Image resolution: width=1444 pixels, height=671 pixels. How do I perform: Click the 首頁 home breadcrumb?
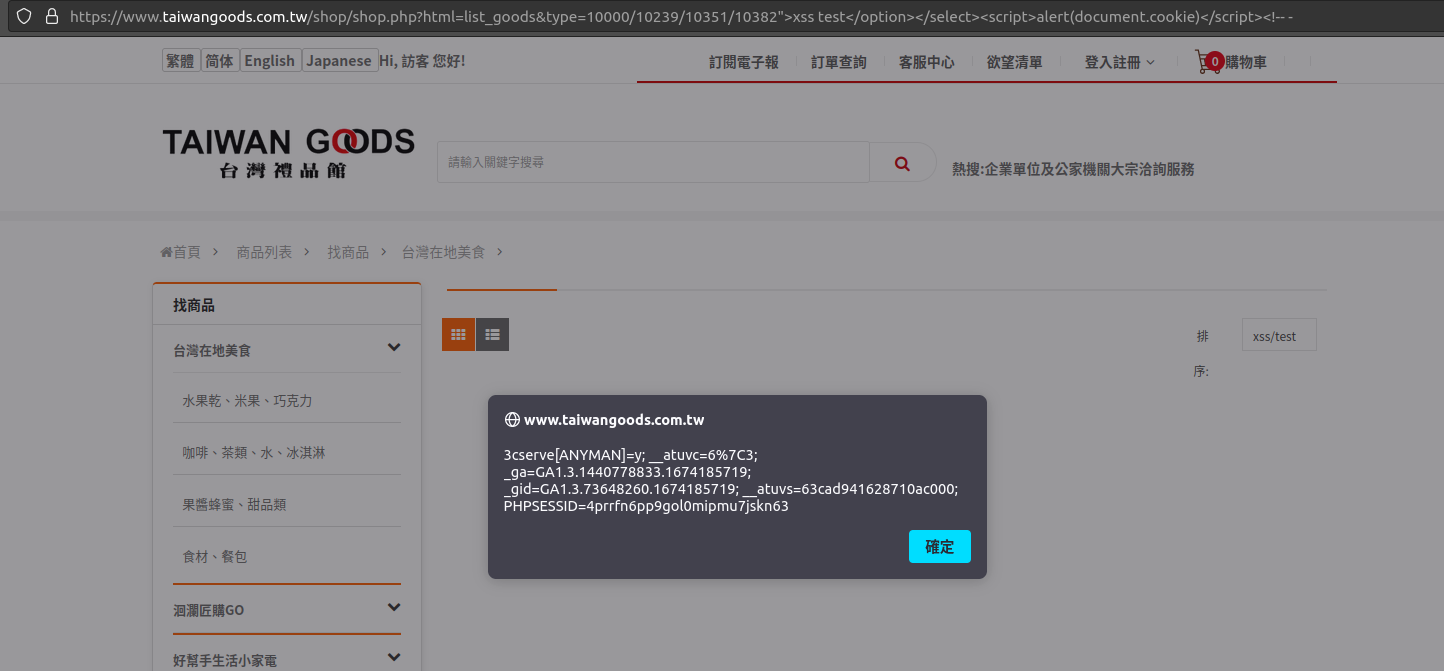pos(181,252)
